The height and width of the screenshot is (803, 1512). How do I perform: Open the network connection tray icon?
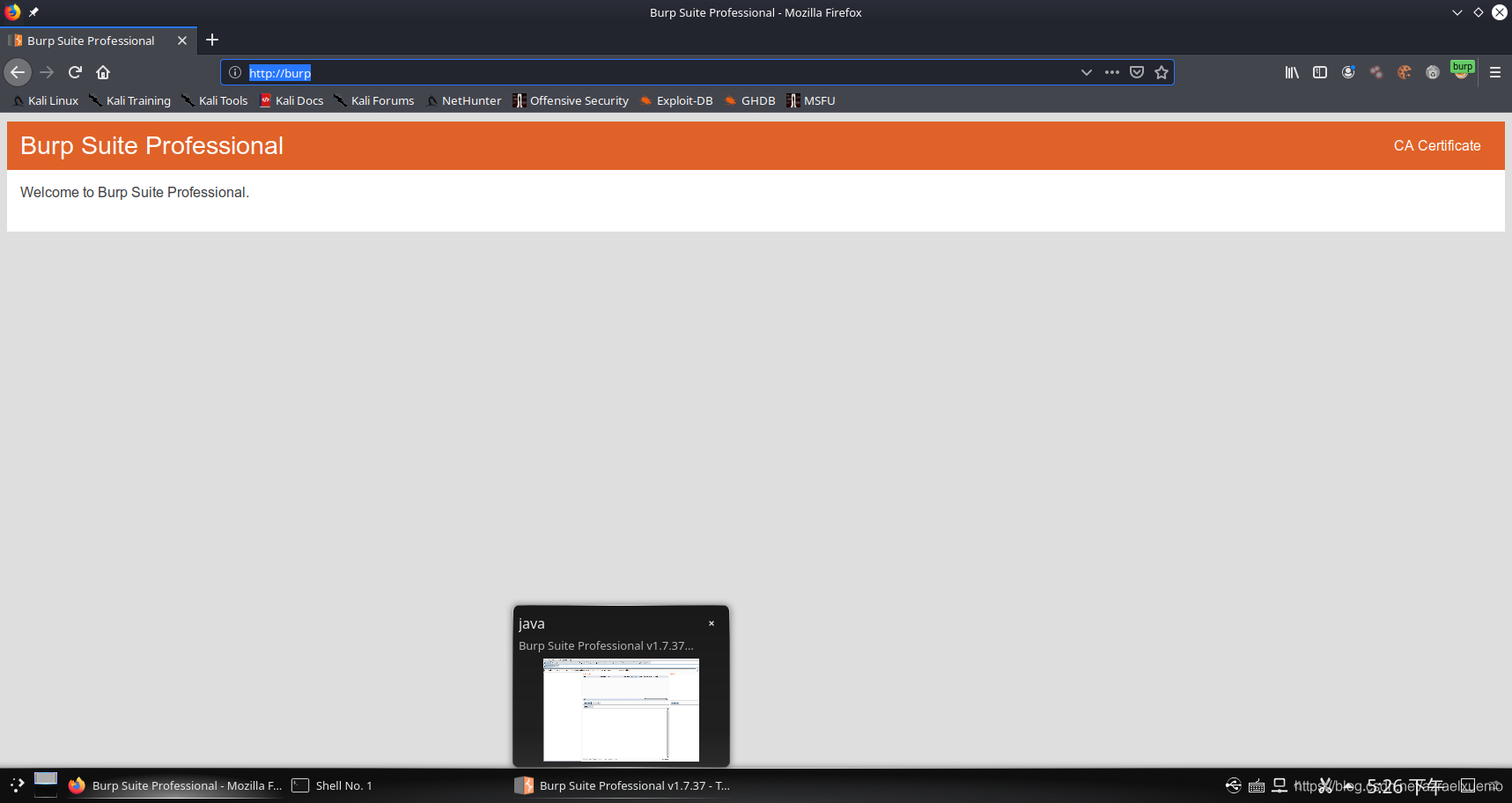(1280, 785)
